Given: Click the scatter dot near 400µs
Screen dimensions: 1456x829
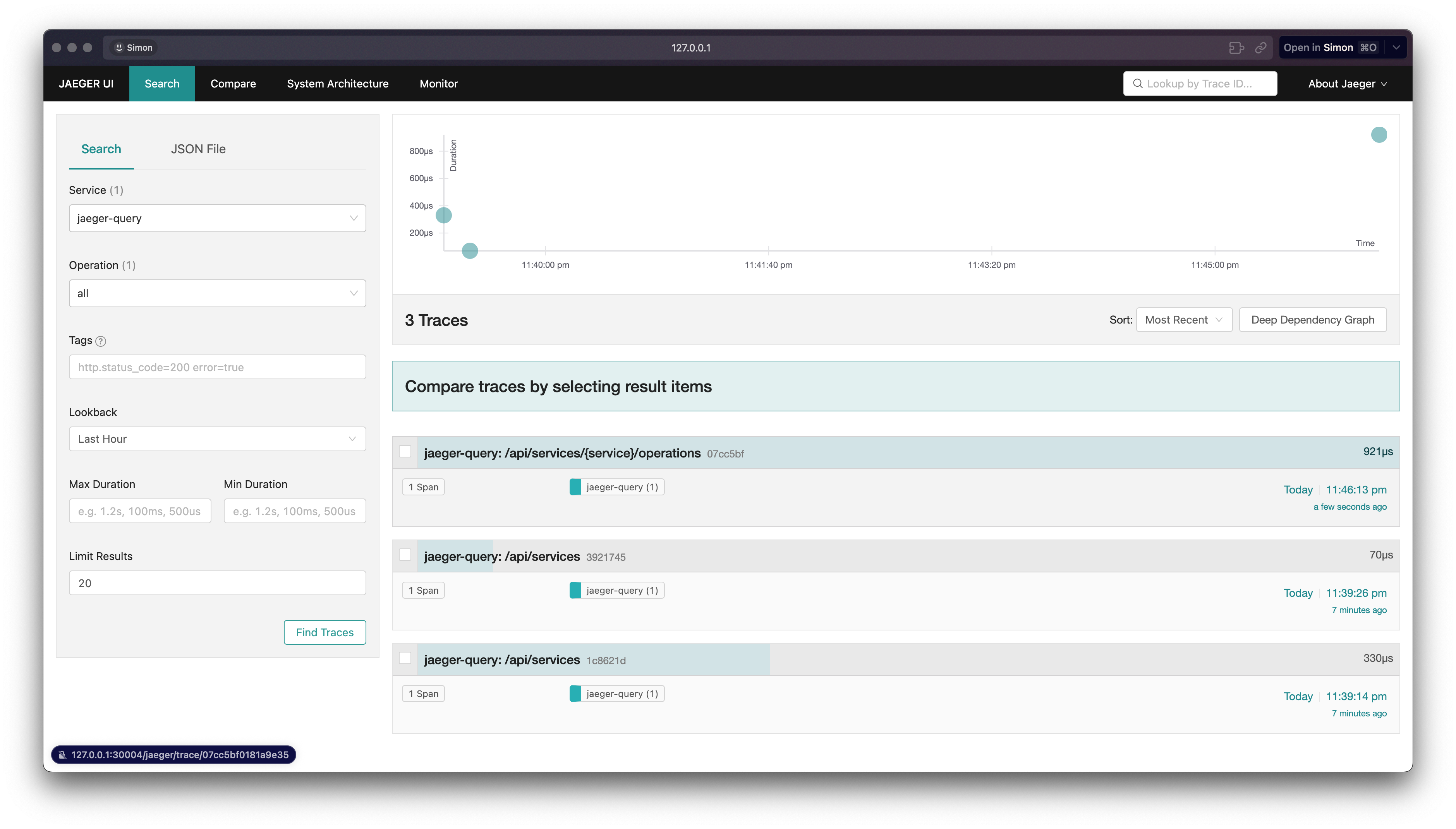Looking at the screenshot, I should click(x=444, y=215).
